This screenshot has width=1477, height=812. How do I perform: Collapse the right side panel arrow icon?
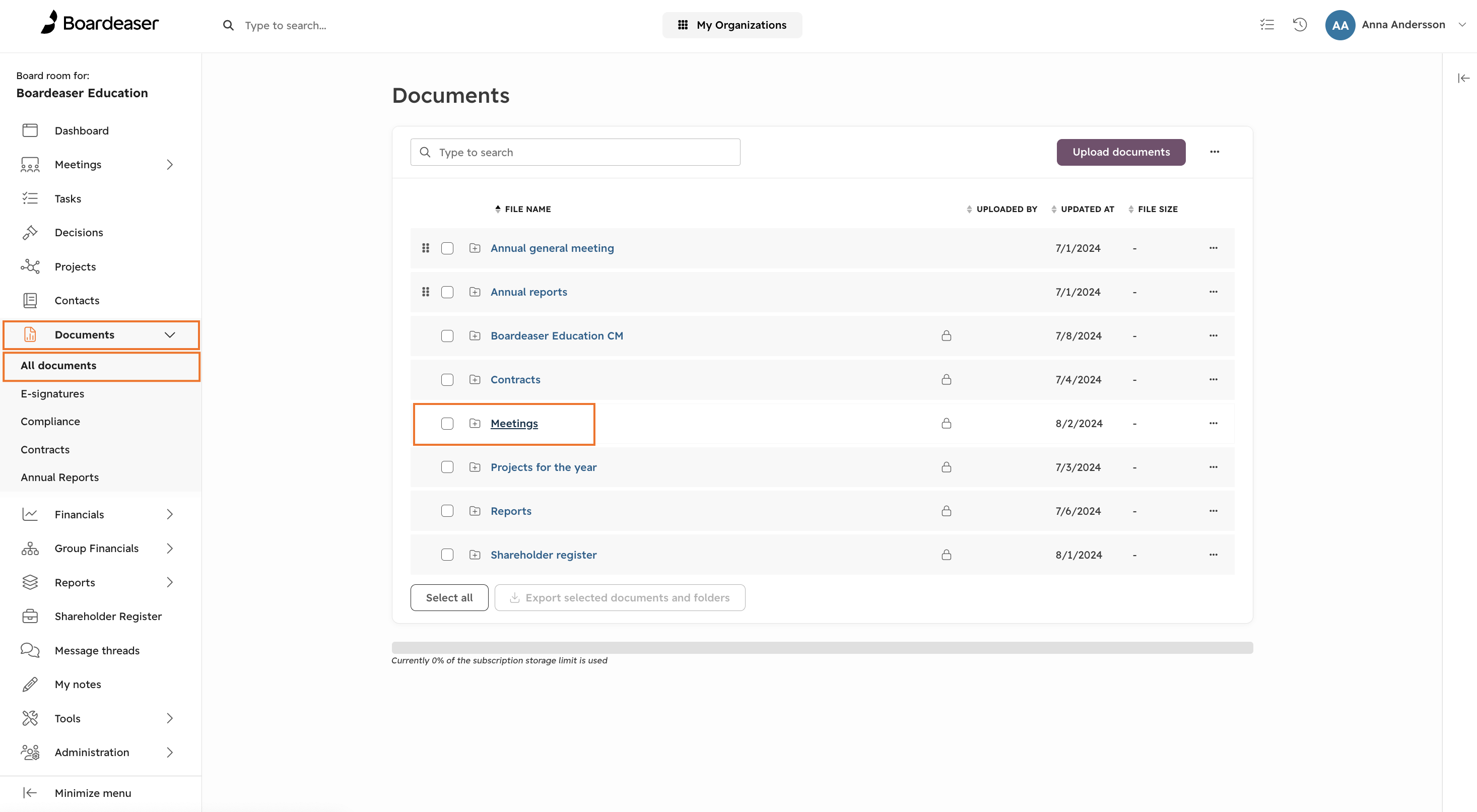[1463, 78]
